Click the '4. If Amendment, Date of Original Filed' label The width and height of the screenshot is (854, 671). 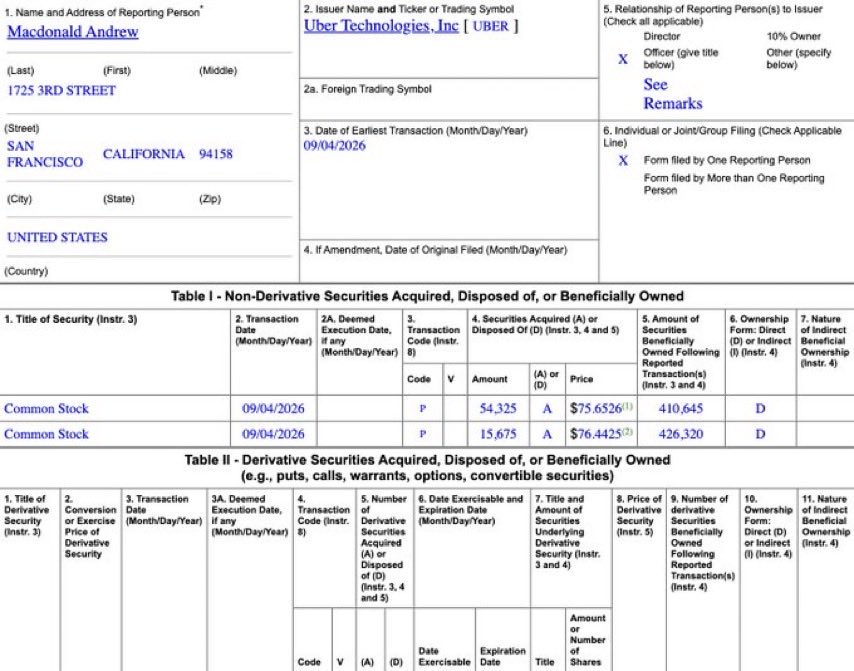pyautogui.click(x=435, y=250)
